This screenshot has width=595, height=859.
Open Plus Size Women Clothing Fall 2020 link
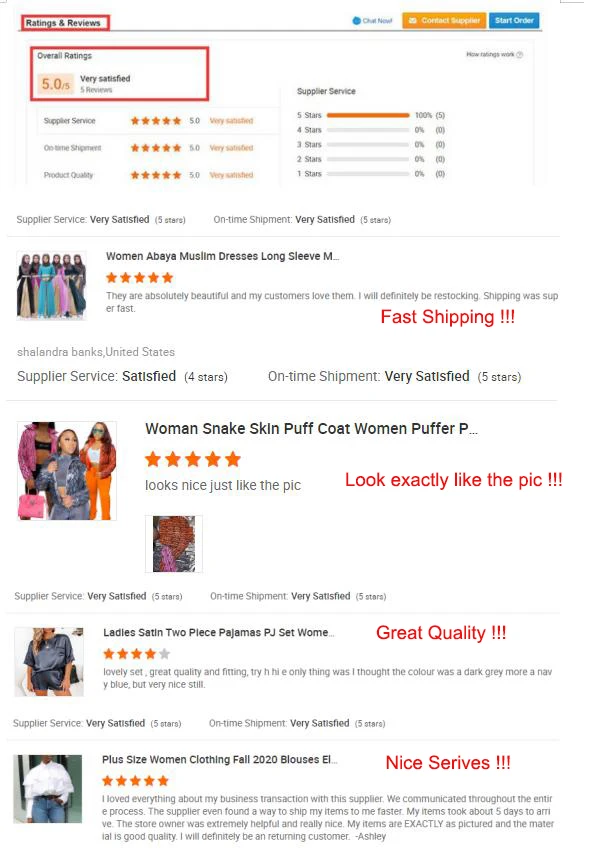[220, 760]
